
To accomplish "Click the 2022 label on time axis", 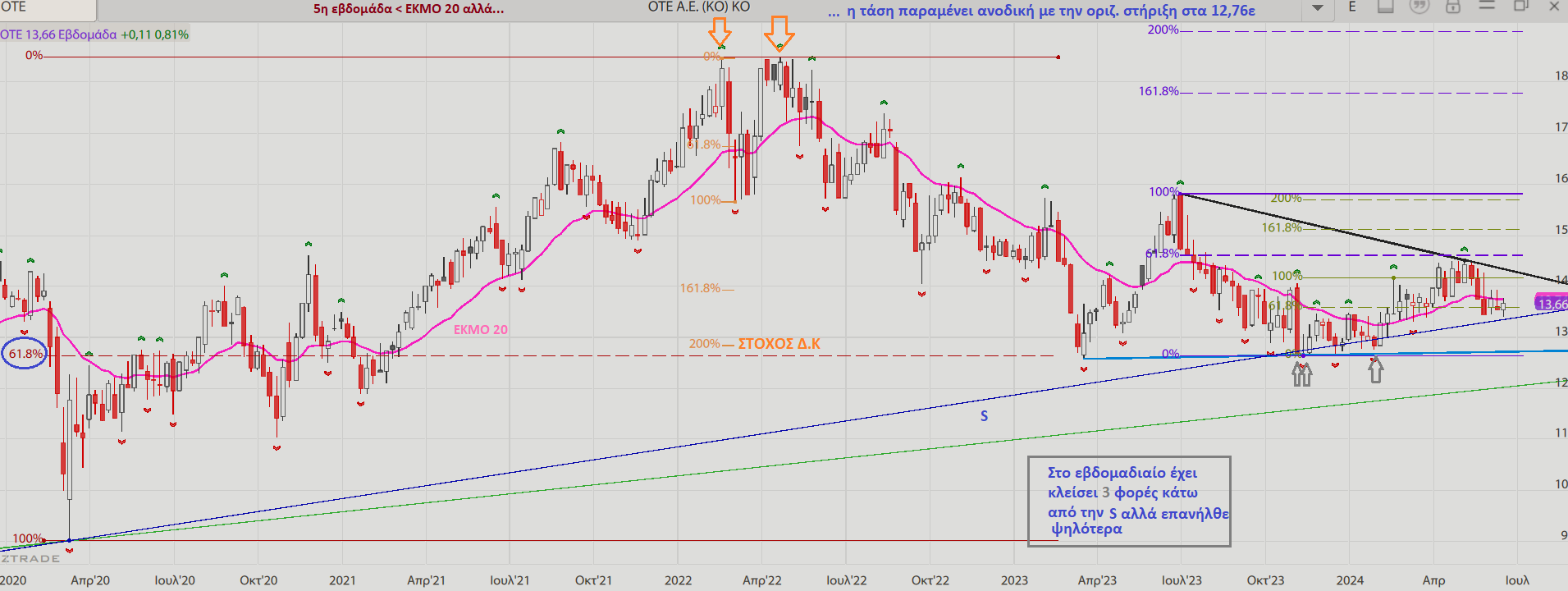I will pyautogui.click(x=678, y=580).
